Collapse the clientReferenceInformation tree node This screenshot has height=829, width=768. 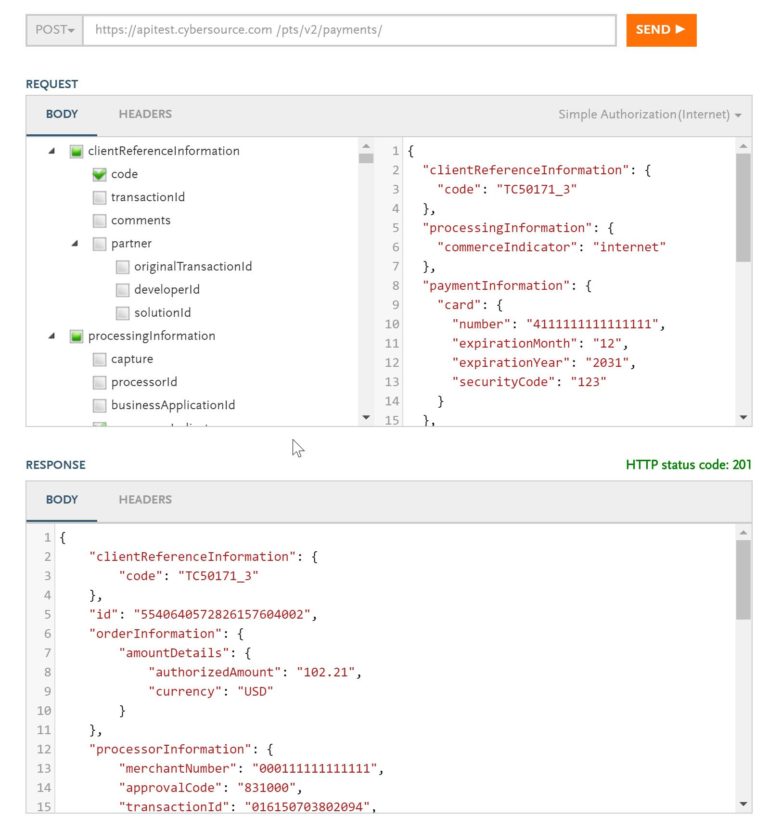[51, 151]
